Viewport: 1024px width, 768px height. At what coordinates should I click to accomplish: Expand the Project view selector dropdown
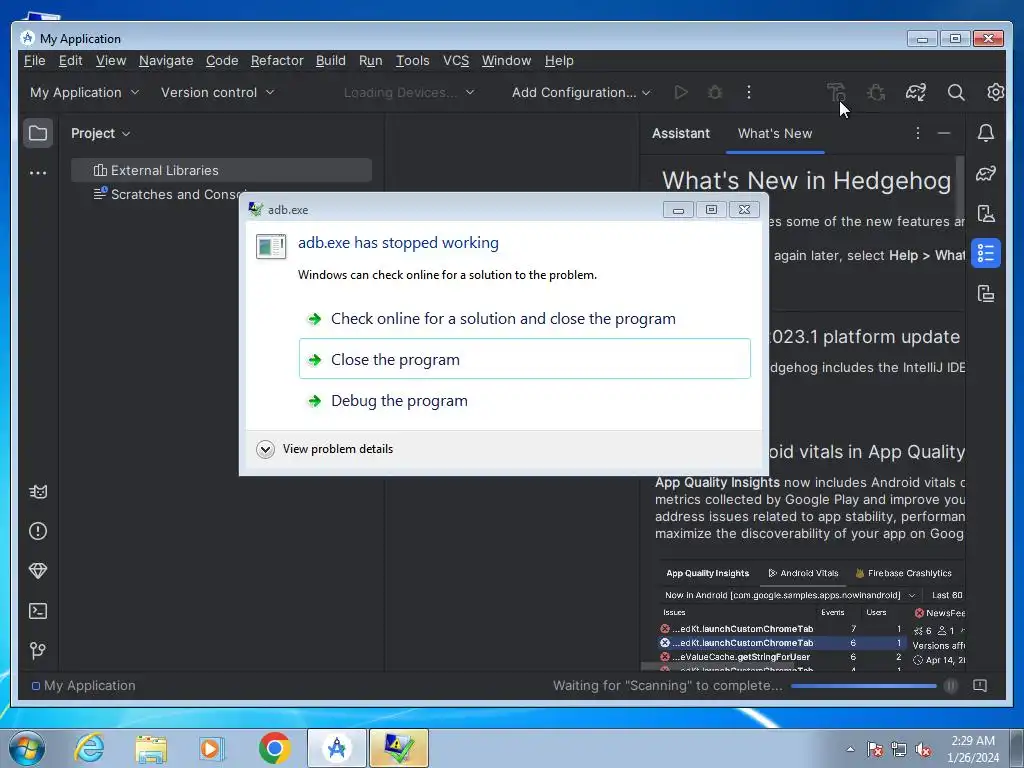click(101, 133)
